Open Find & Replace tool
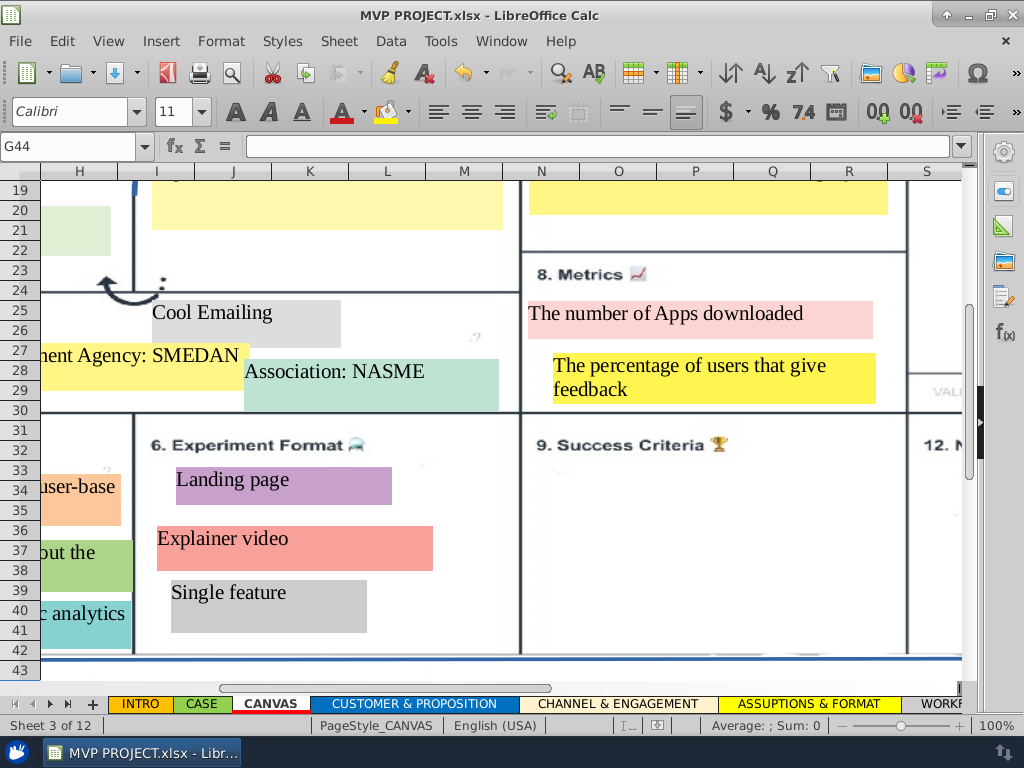The height and width of the screenshot is (768, 1024). coord(561,73)
